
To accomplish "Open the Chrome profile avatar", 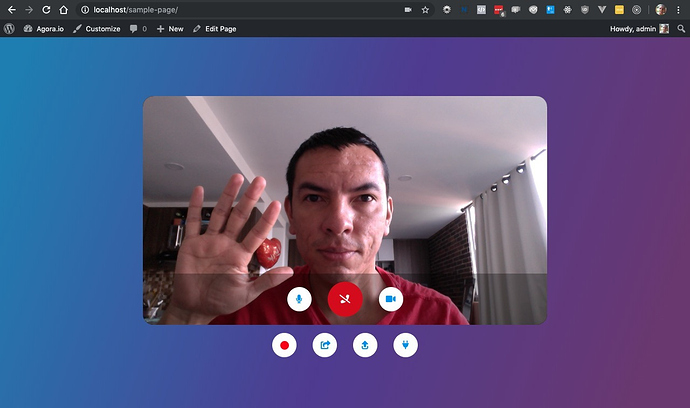I will click(x=661, y=10).
